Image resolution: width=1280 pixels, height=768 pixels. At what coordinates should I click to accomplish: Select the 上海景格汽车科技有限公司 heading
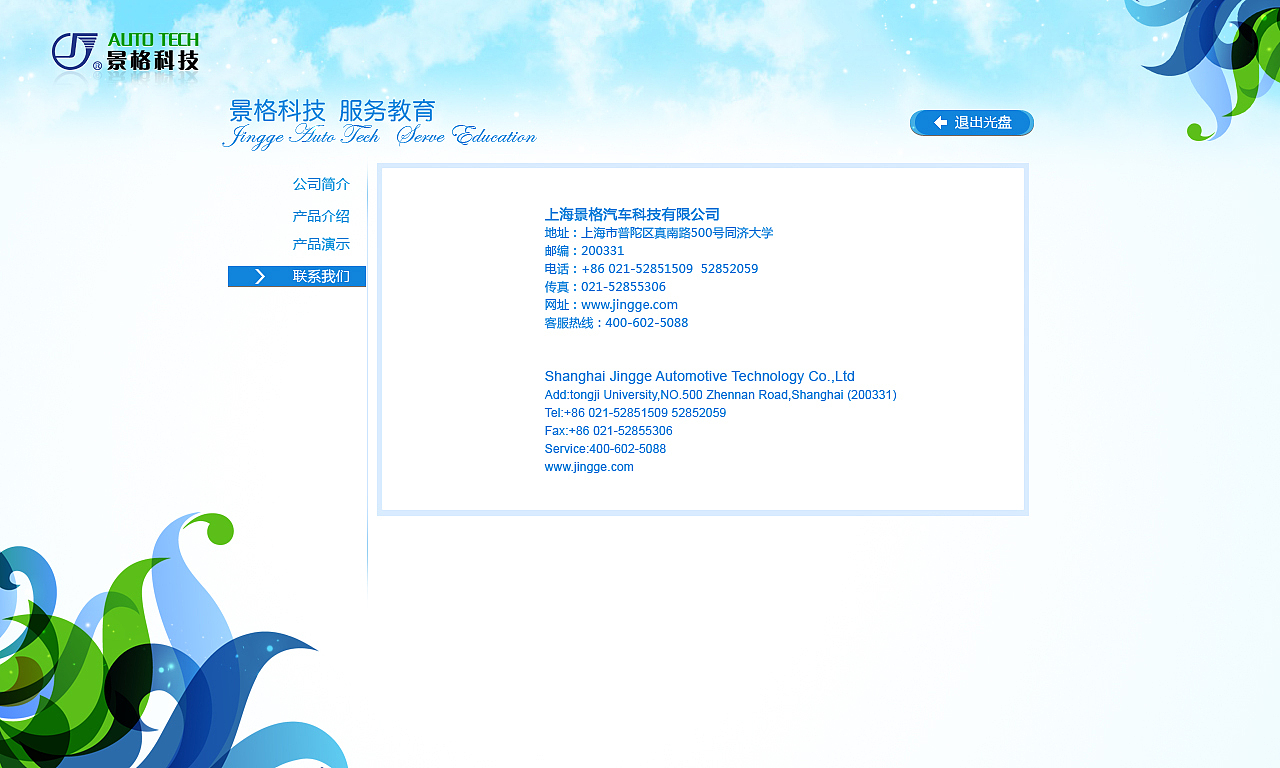pyautogui.click(x=632, y=214)
